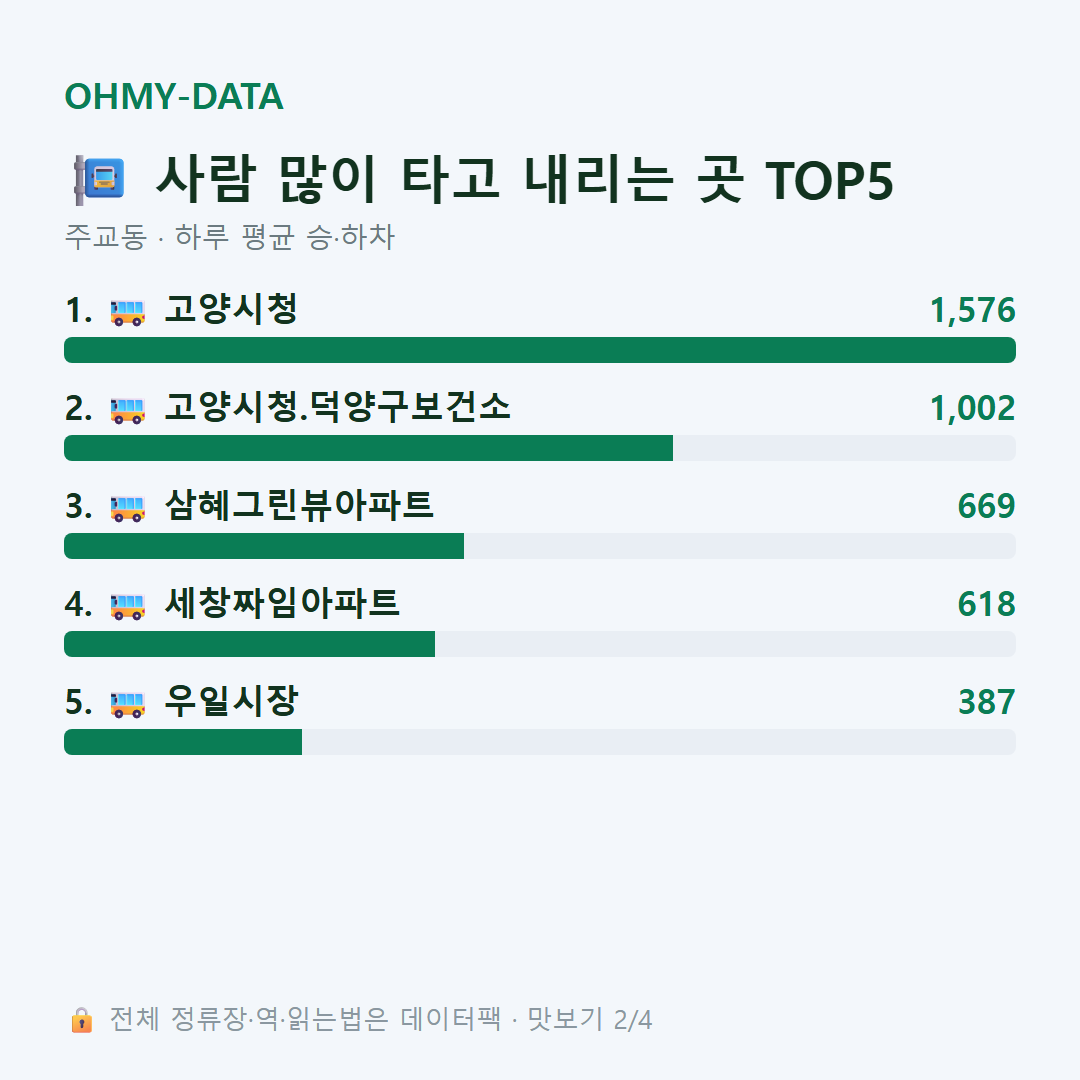
Task: Click the 데이터팩 맛보기 2/4 footer text
Action: pyautogui.click(x=526, y=1019)
